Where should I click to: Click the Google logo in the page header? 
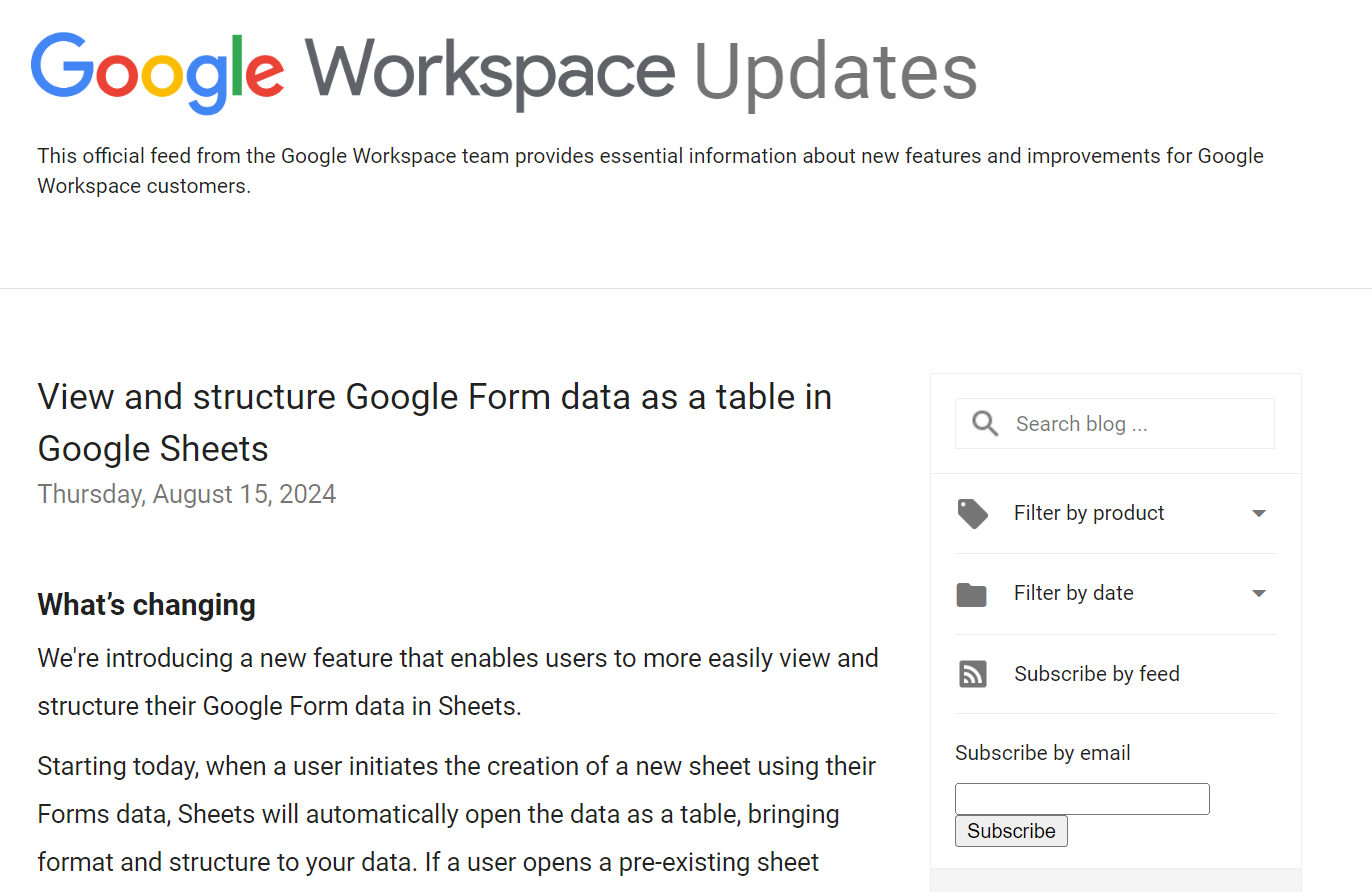(x=157, y=70)
